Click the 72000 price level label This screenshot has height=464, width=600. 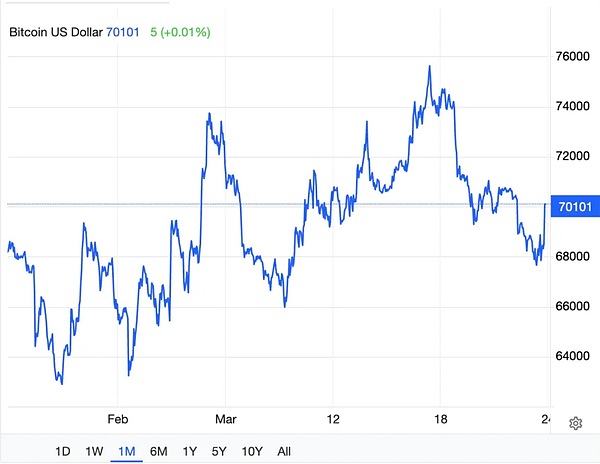click(x=571, y=156)
